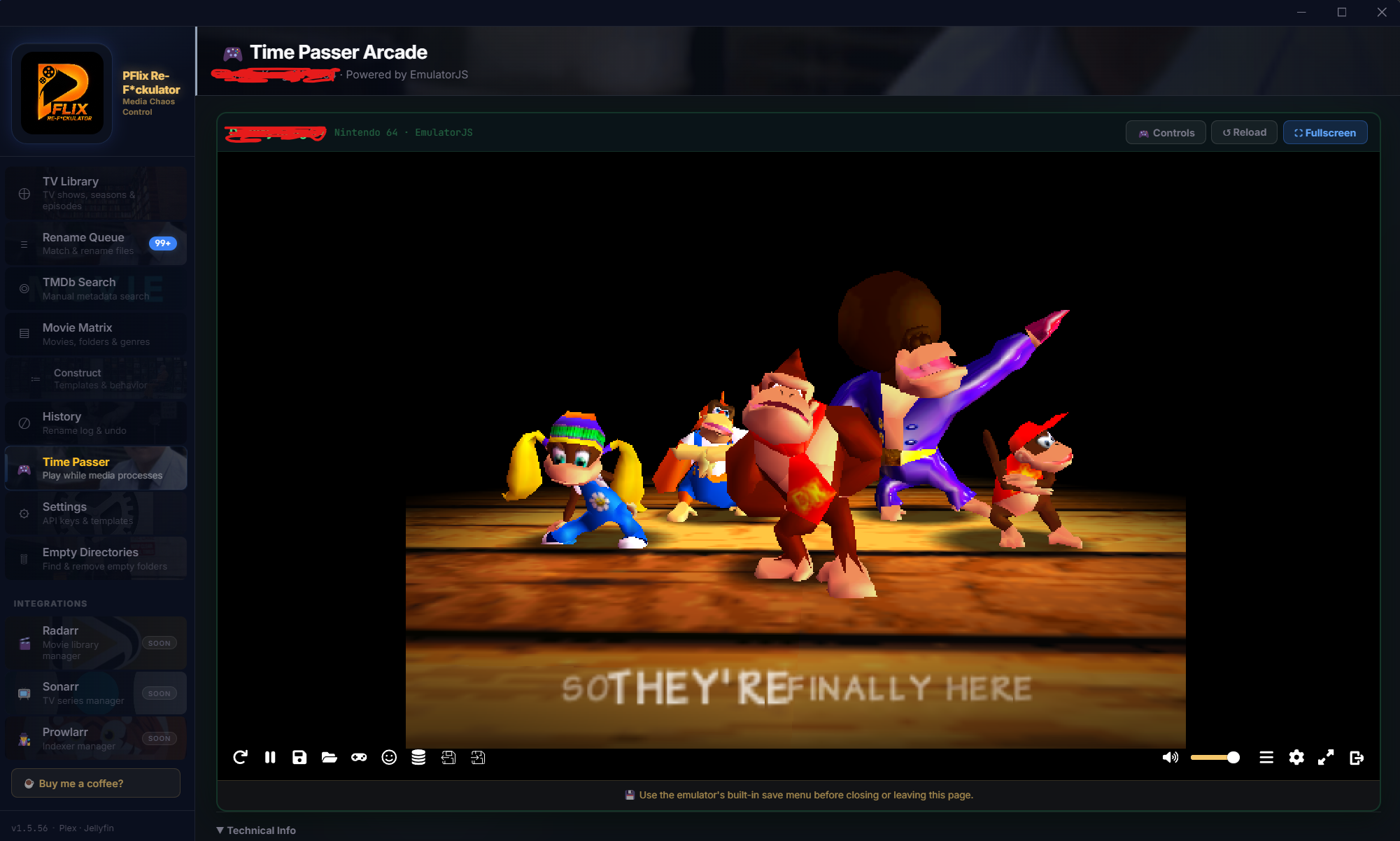The width and height of the screenshot is (1400, 841).
Task: Open TV Library in sidebar
Action: tap(96, 193)
